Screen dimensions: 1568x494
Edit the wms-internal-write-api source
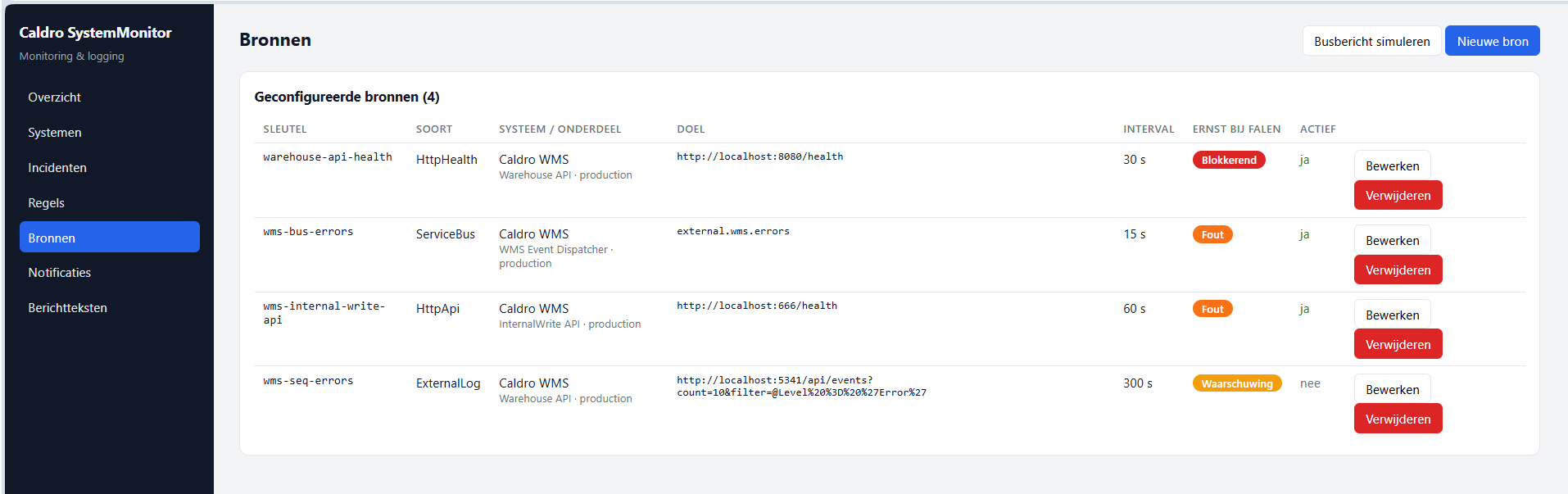pos(1392,315)
